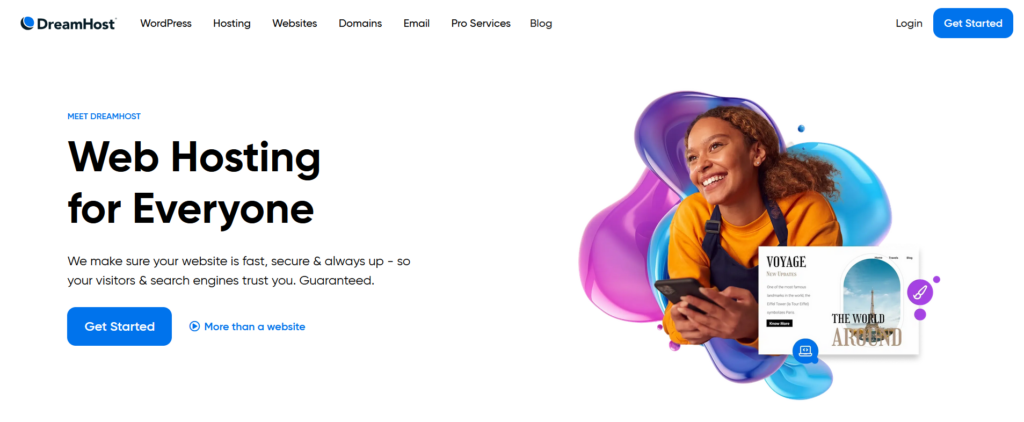1024x422 pixels.
Task: Open the WordPress menu
Action: tap(166, 24)
